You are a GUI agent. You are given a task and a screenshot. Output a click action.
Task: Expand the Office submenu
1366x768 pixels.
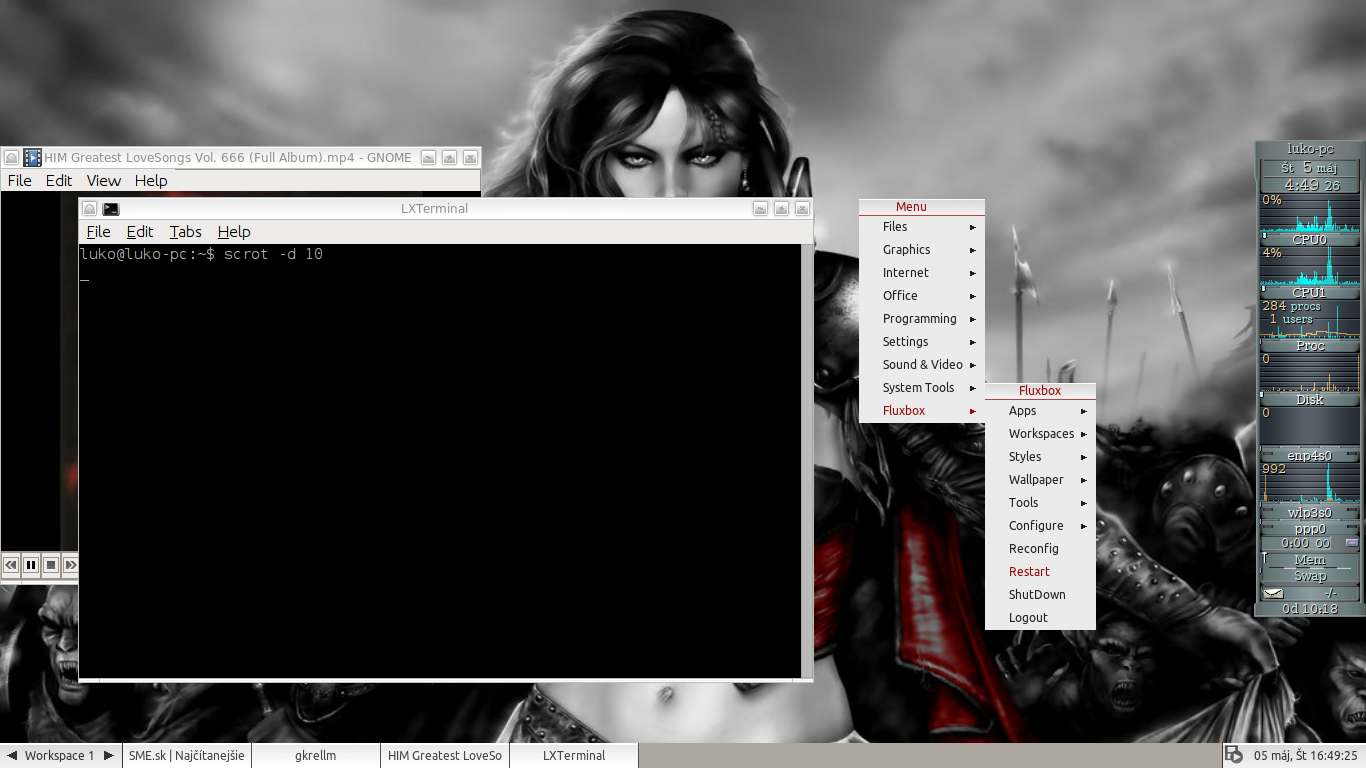(922, 296)
